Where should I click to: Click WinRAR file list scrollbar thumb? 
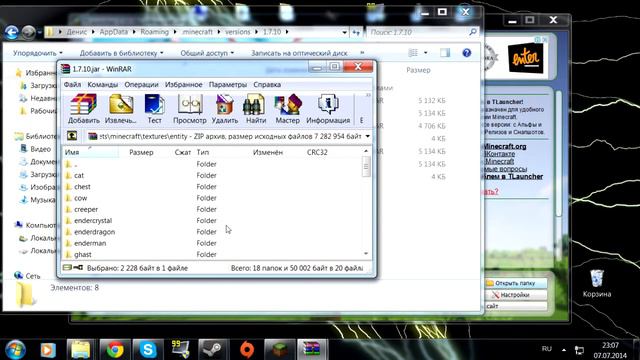pyautogui.click(x=366, y=167)
